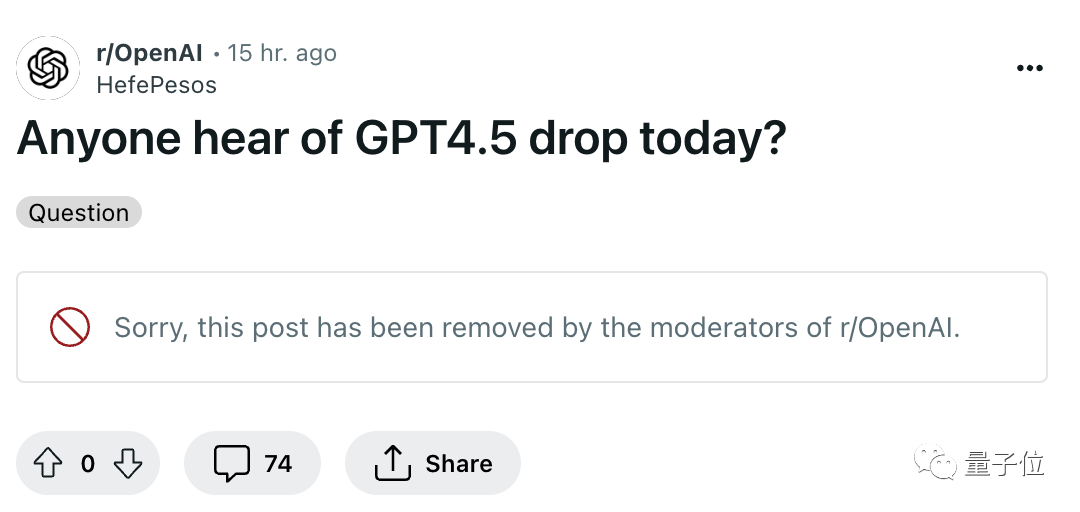Upvote the post

click(48, 463)
